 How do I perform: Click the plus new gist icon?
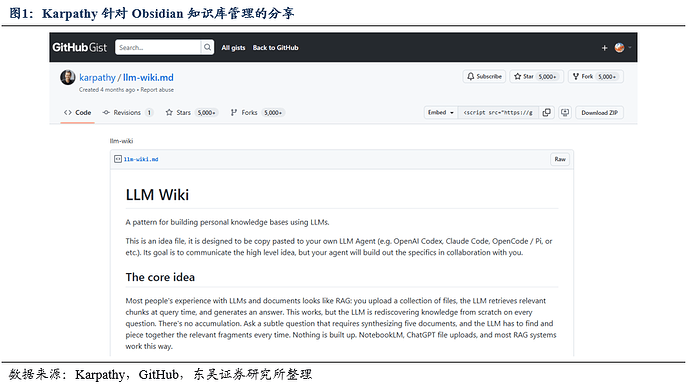pos(604,48)
